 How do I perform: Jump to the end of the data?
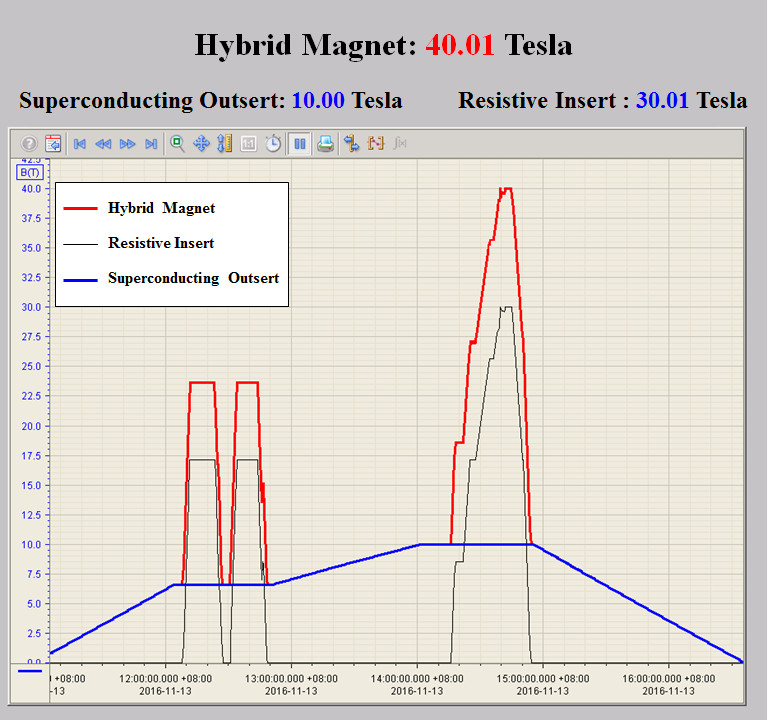[x=151, y=144]
